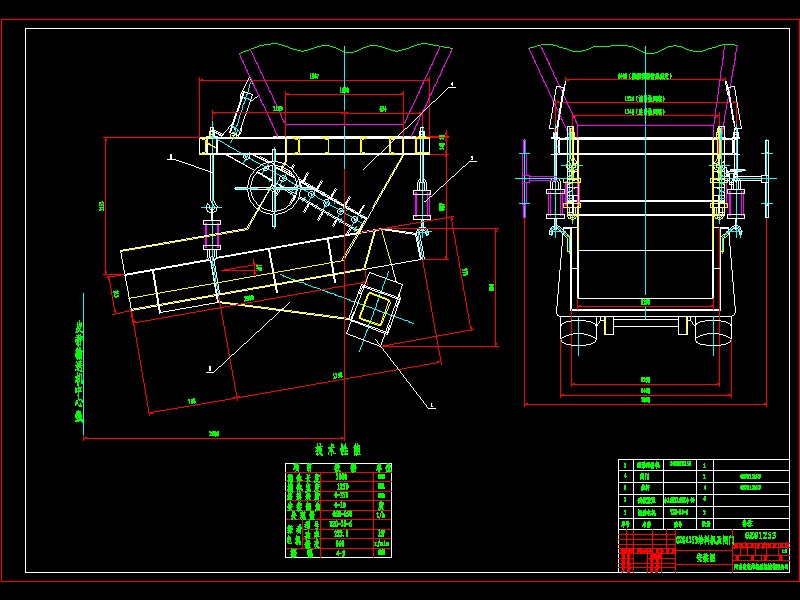This screenshot has height=600, width=800.
Task: Select the GZG1253 drawing number in title block
Action: coord(760,536)
